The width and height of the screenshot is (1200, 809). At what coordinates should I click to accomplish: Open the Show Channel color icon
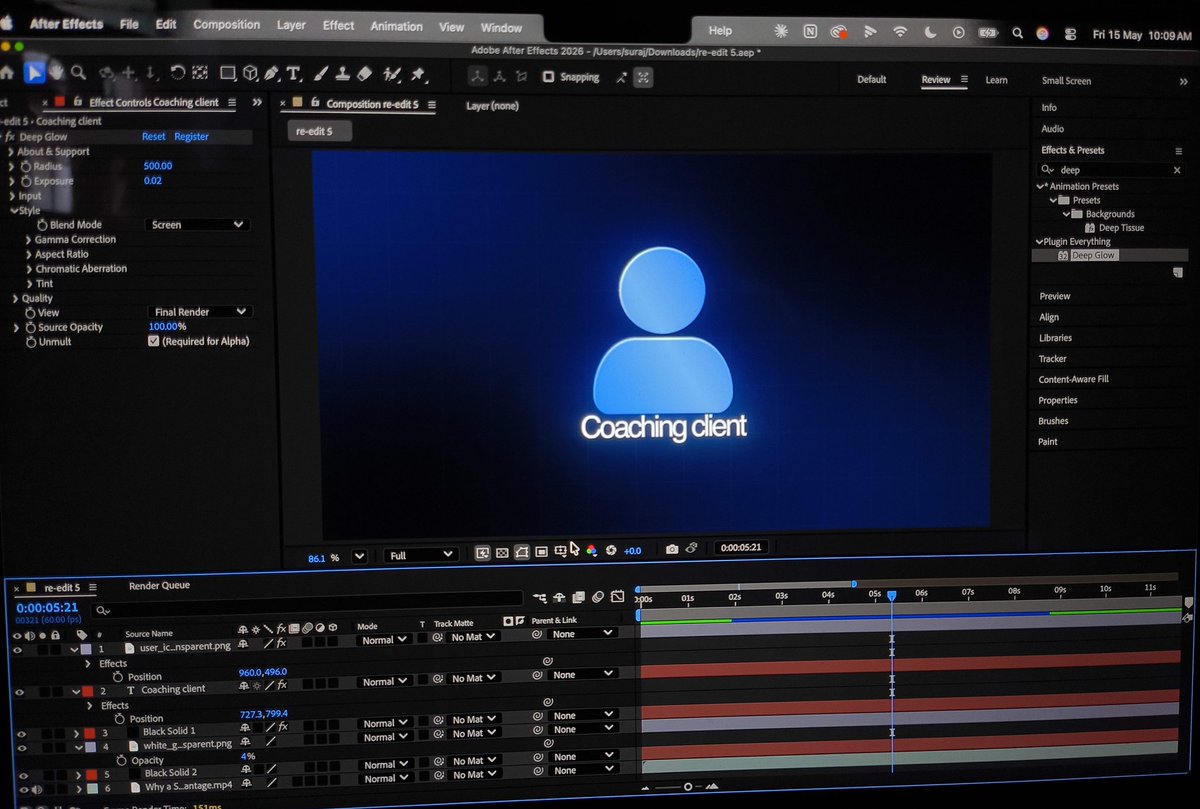(x=591, y=550)
